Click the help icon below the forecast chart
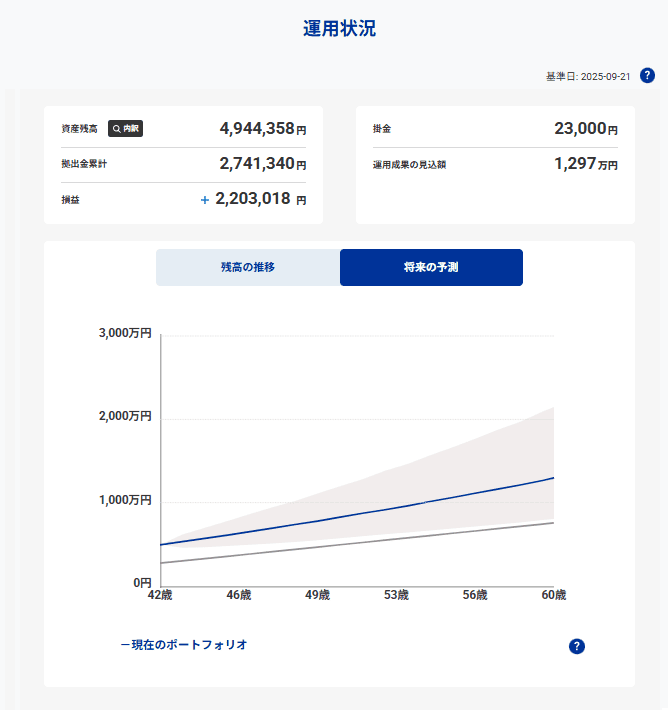The image size is (668, 710). coord(576,646)
